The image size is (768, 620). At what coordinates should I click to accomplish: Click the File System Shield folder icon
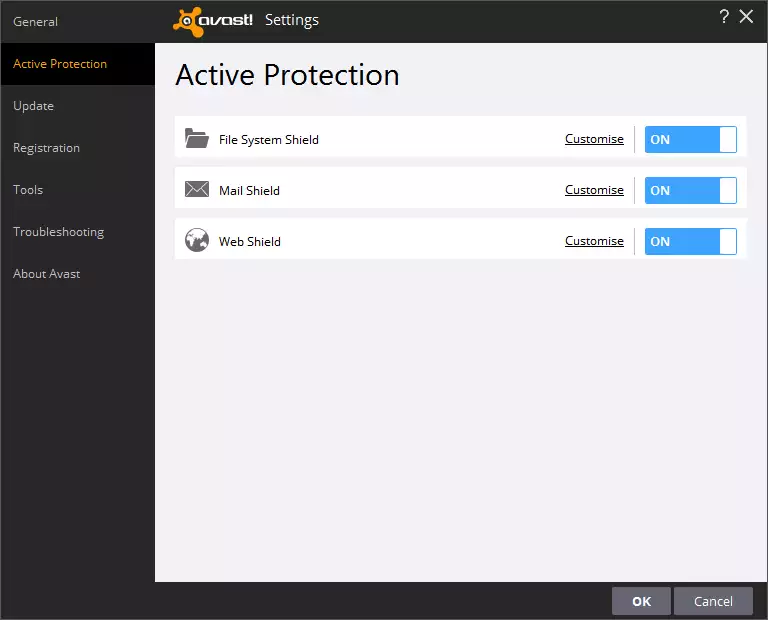[x=196, y=139]
